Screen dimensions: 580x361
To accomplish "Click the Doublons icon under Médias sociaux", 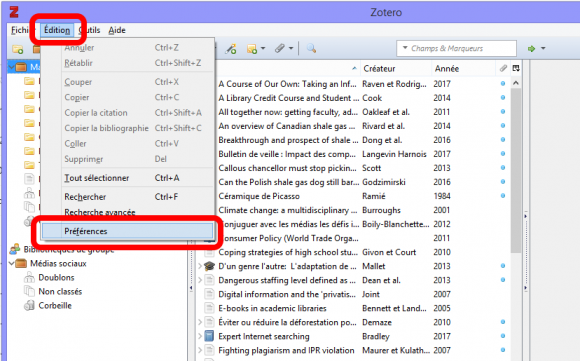I will pos(29,277).
